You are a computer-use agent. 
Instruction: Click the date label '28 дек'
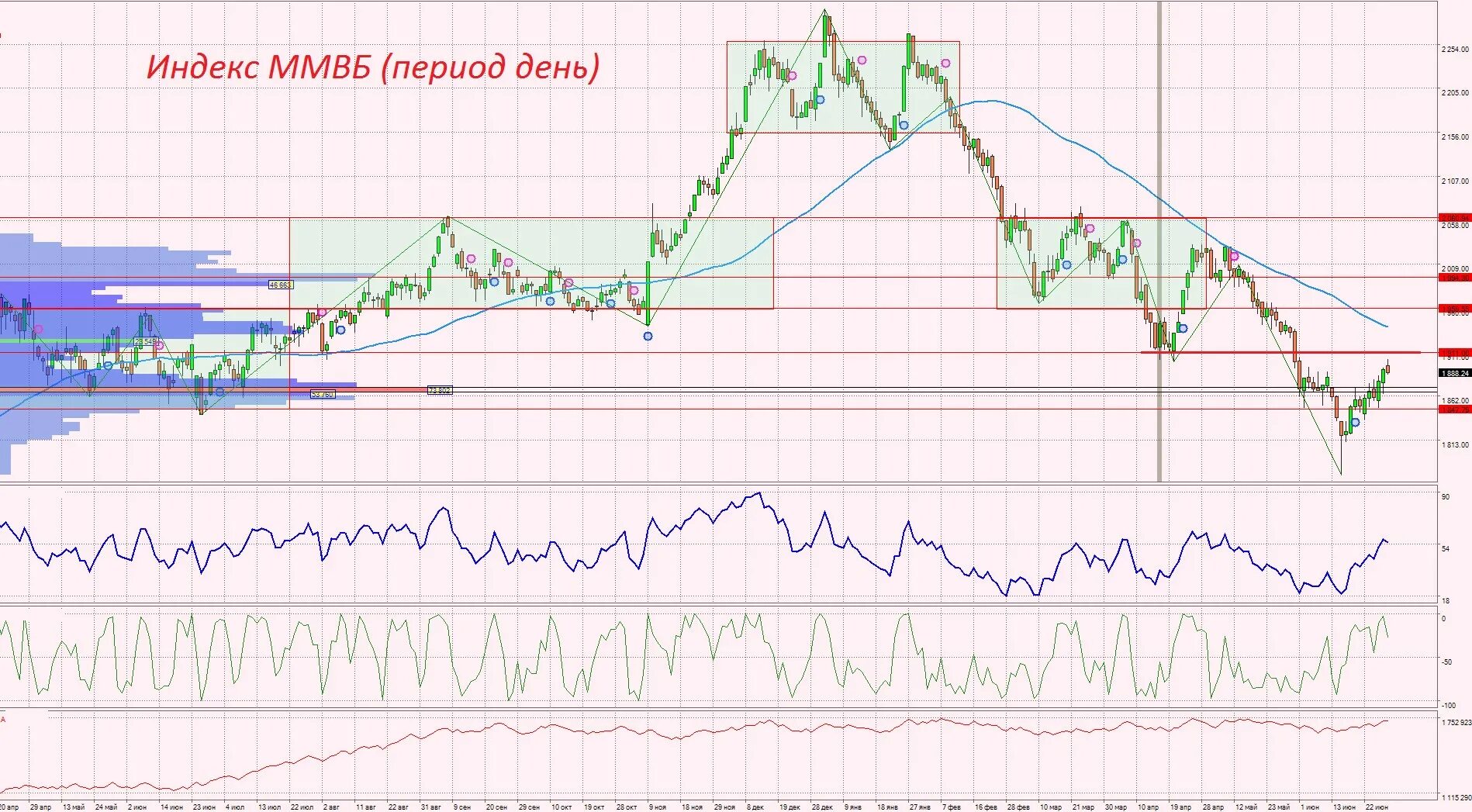(822, 807)
